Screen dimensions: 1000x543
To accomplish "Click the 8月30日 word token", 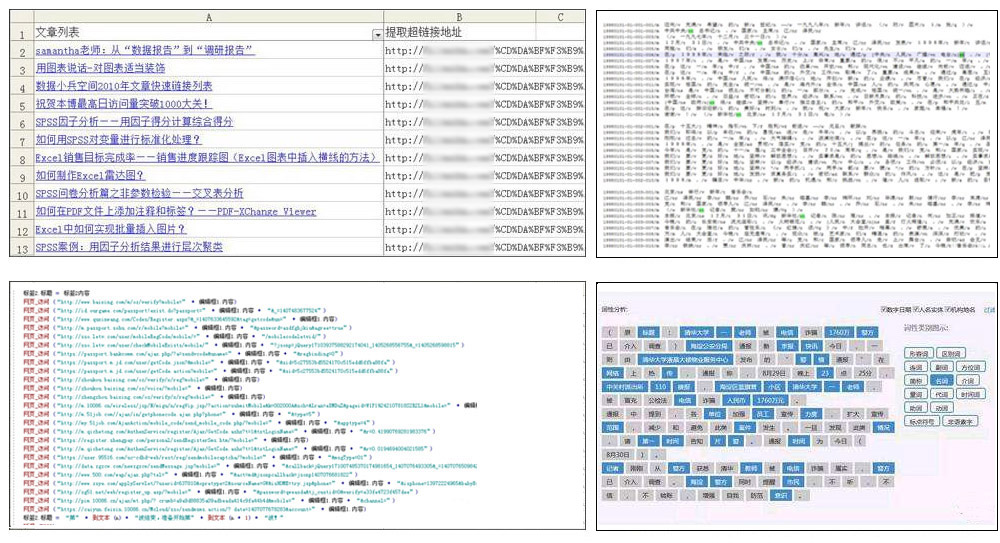I will pos(618,455).
